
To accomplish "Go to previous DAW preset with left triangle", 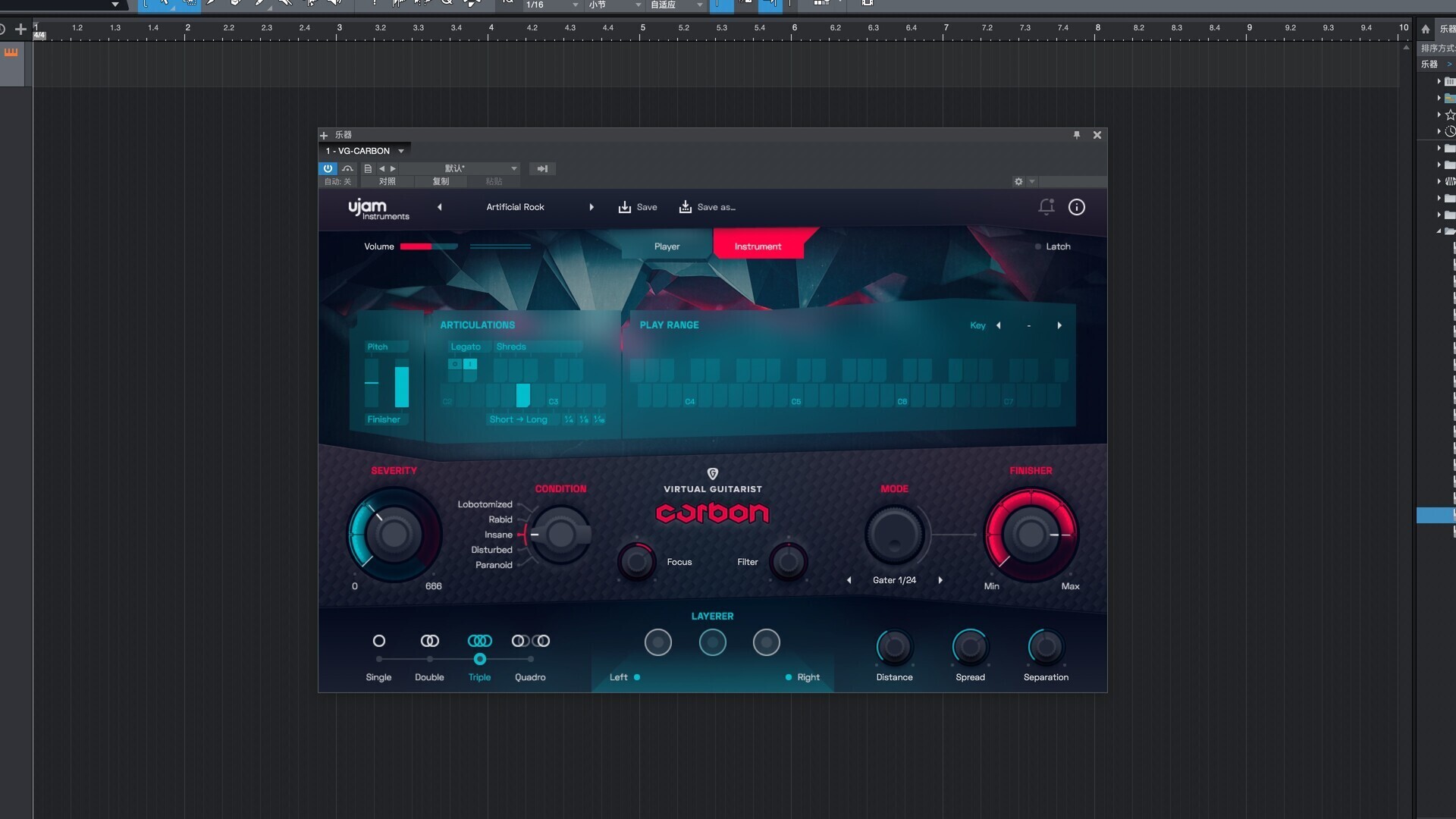I will point(382,168).
